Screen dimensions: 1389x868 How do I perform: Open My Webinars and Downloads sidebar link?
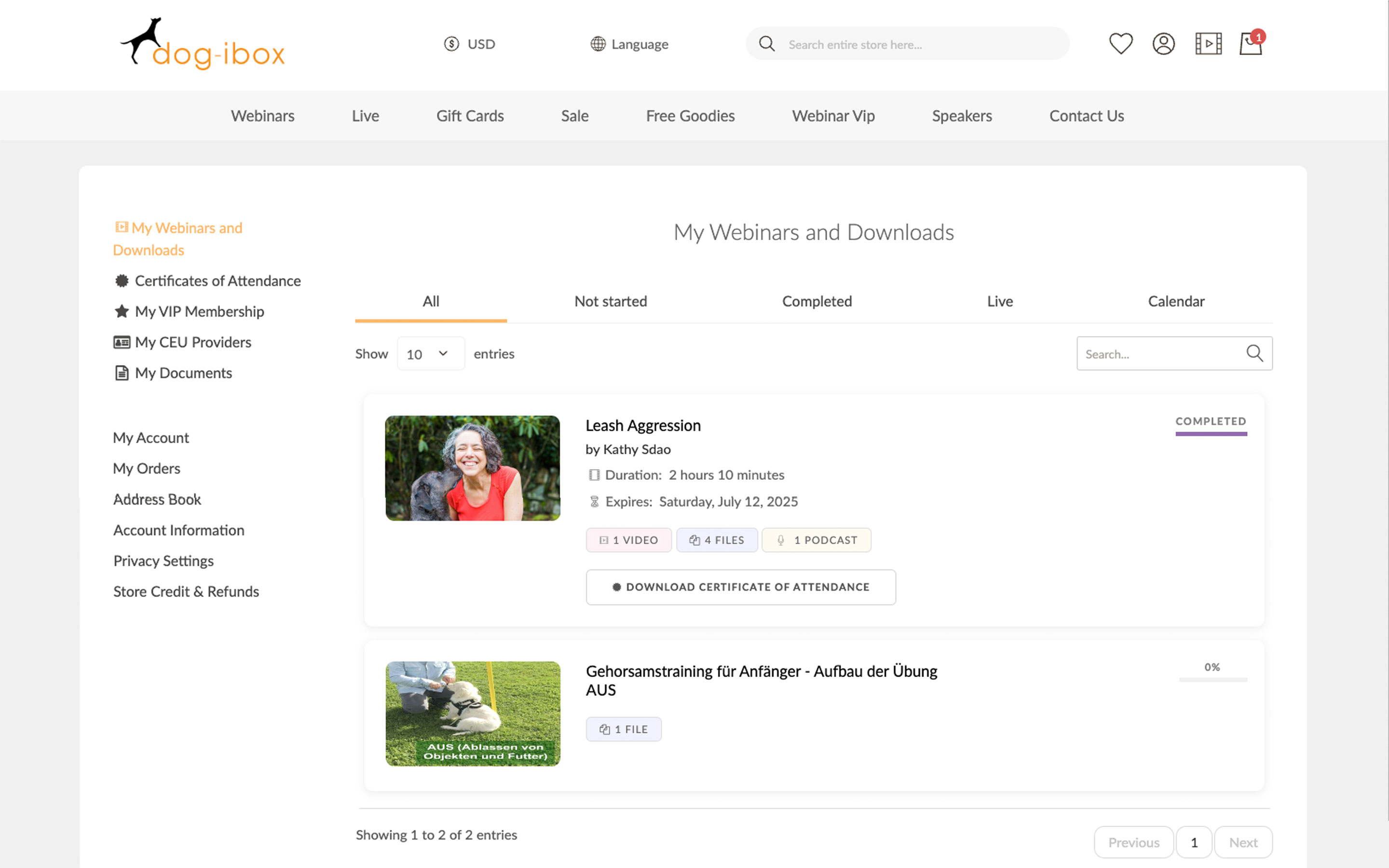click(178, 239)
